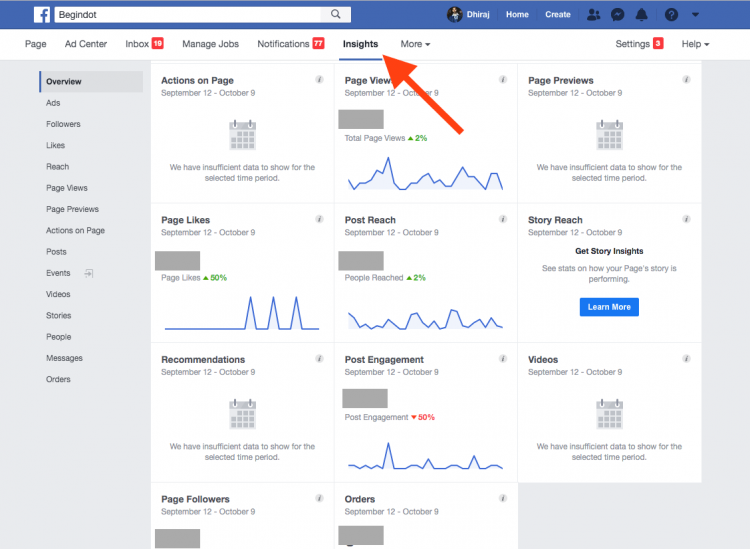Click the Notifications 77 badge
This screenshot has width=750, height=549.
click(x=318, y=44)
